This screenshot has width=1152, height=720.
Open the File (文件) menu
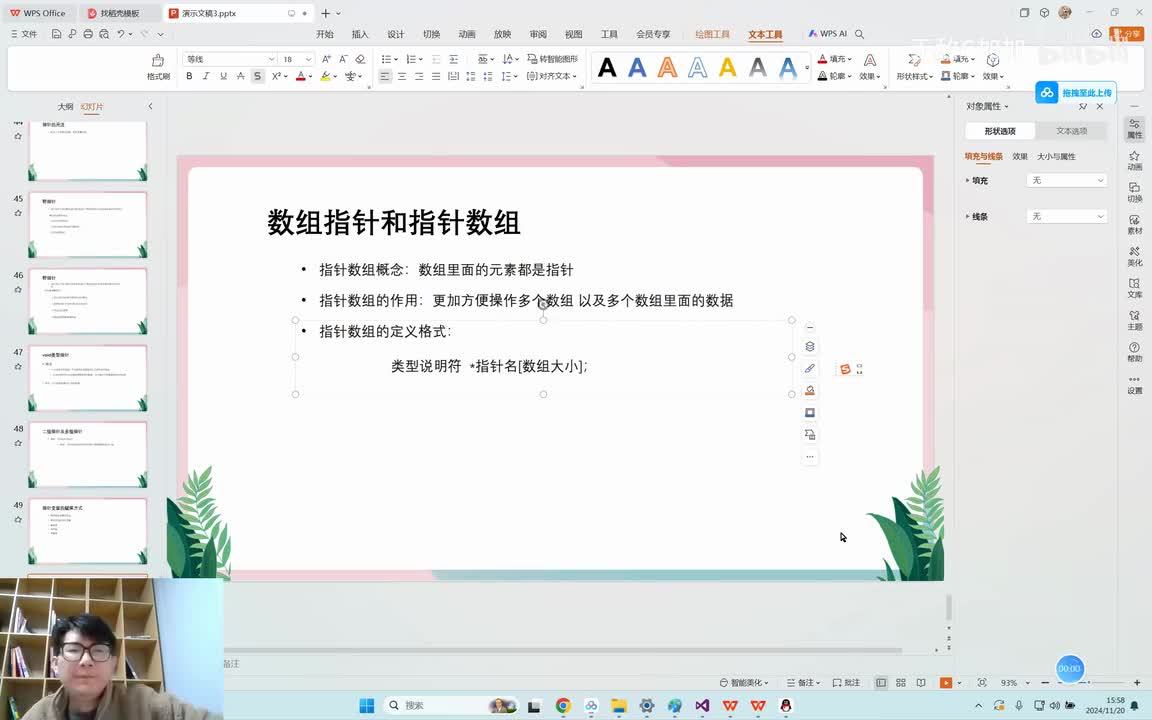point(24,34)
